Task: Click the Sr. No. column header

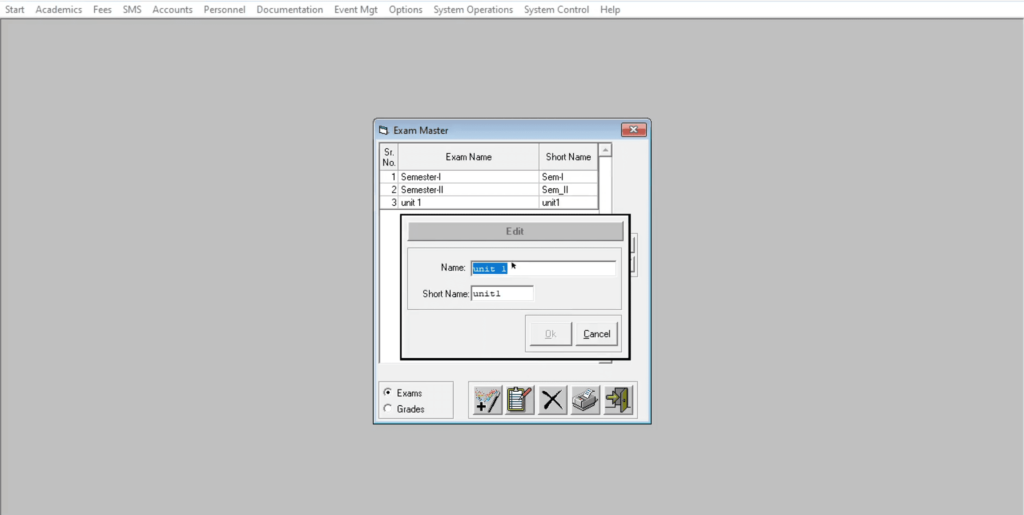Action: [x=389, y=157]
